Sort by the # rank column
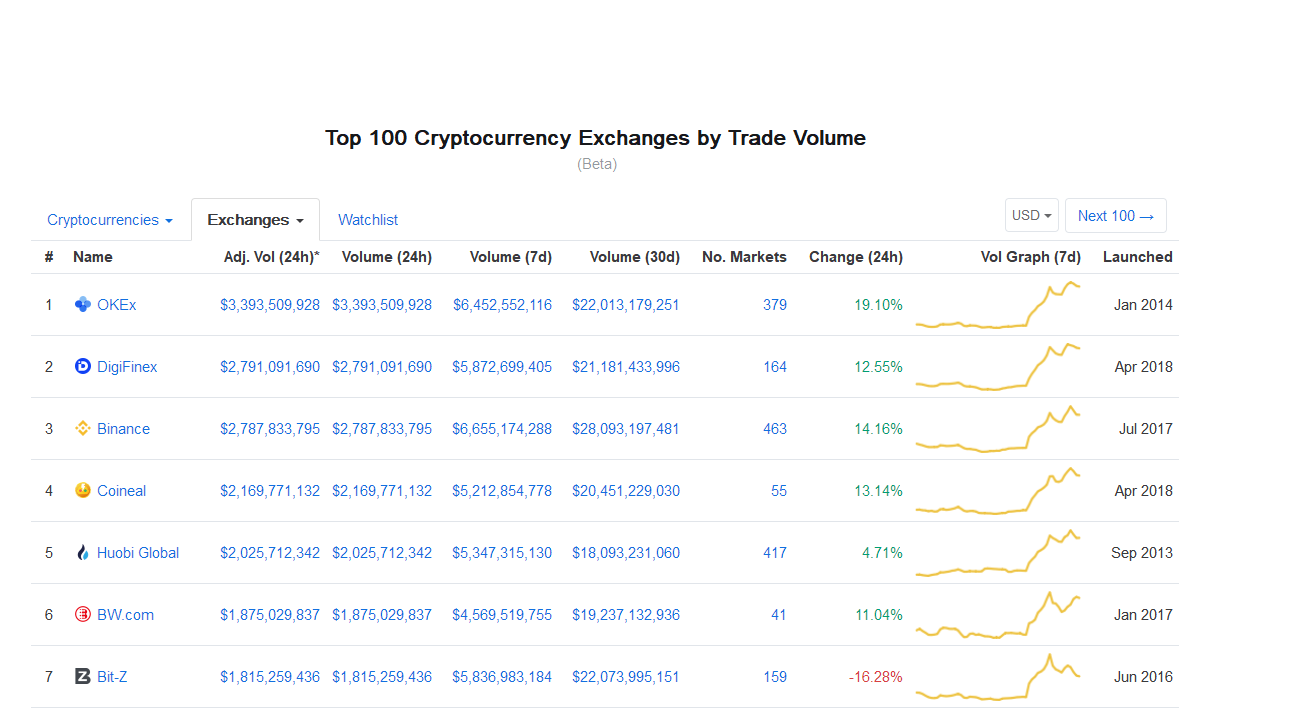This screenshot has height=709, width=1289. (49, 257)
